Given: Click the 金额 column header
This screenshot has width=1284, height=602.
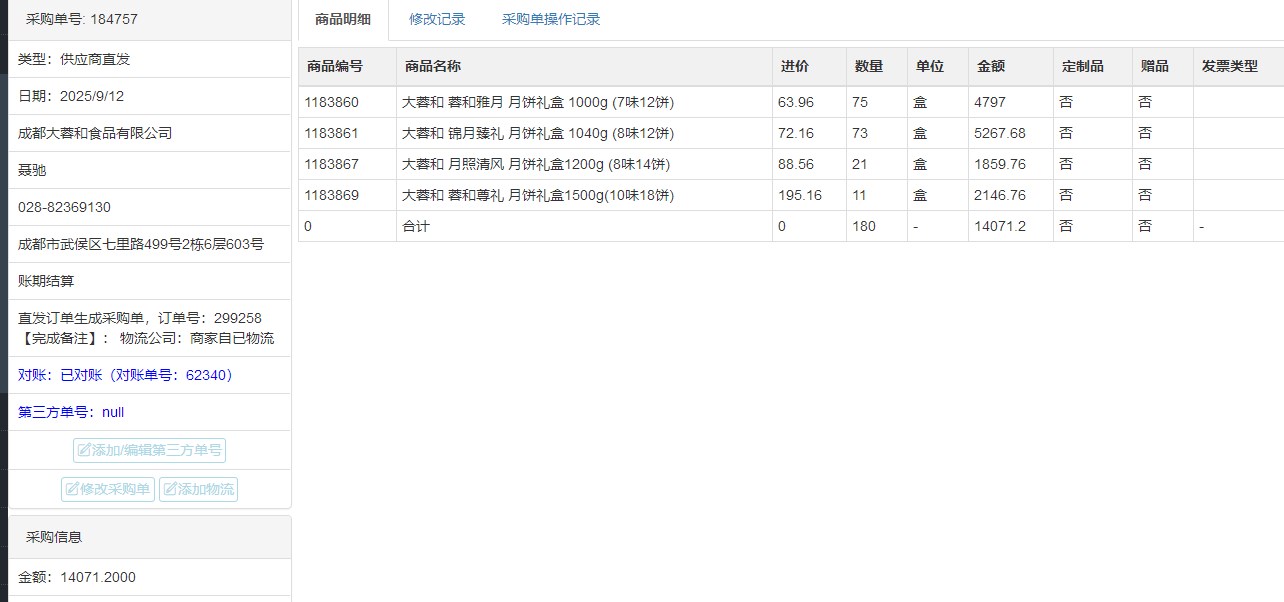Looking at the screenshot, I should (x=991, y=66).
